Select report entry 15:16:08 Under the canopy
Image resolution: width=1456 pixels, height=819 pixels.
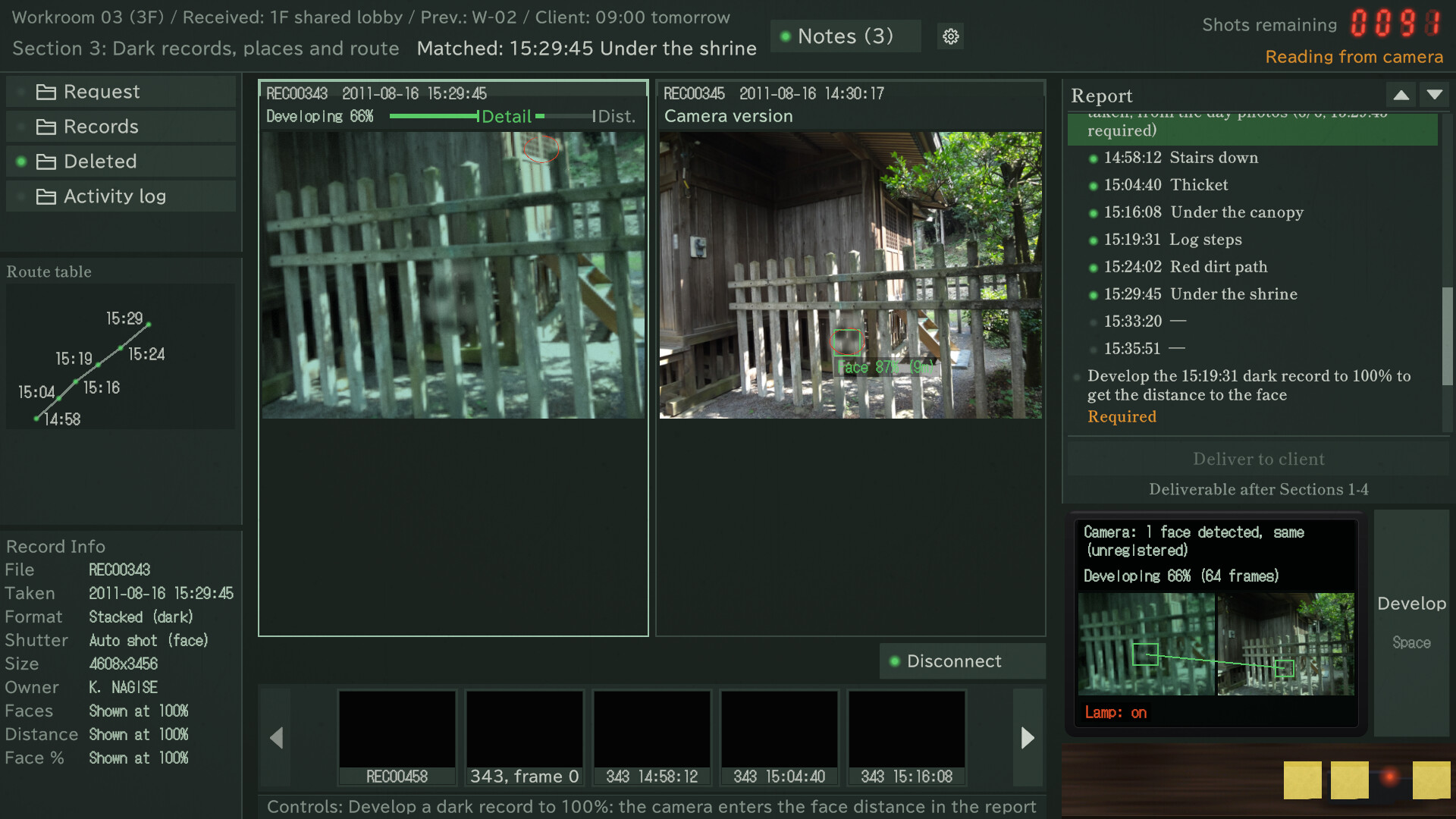pyautogui.click(x=1203, y=212)
